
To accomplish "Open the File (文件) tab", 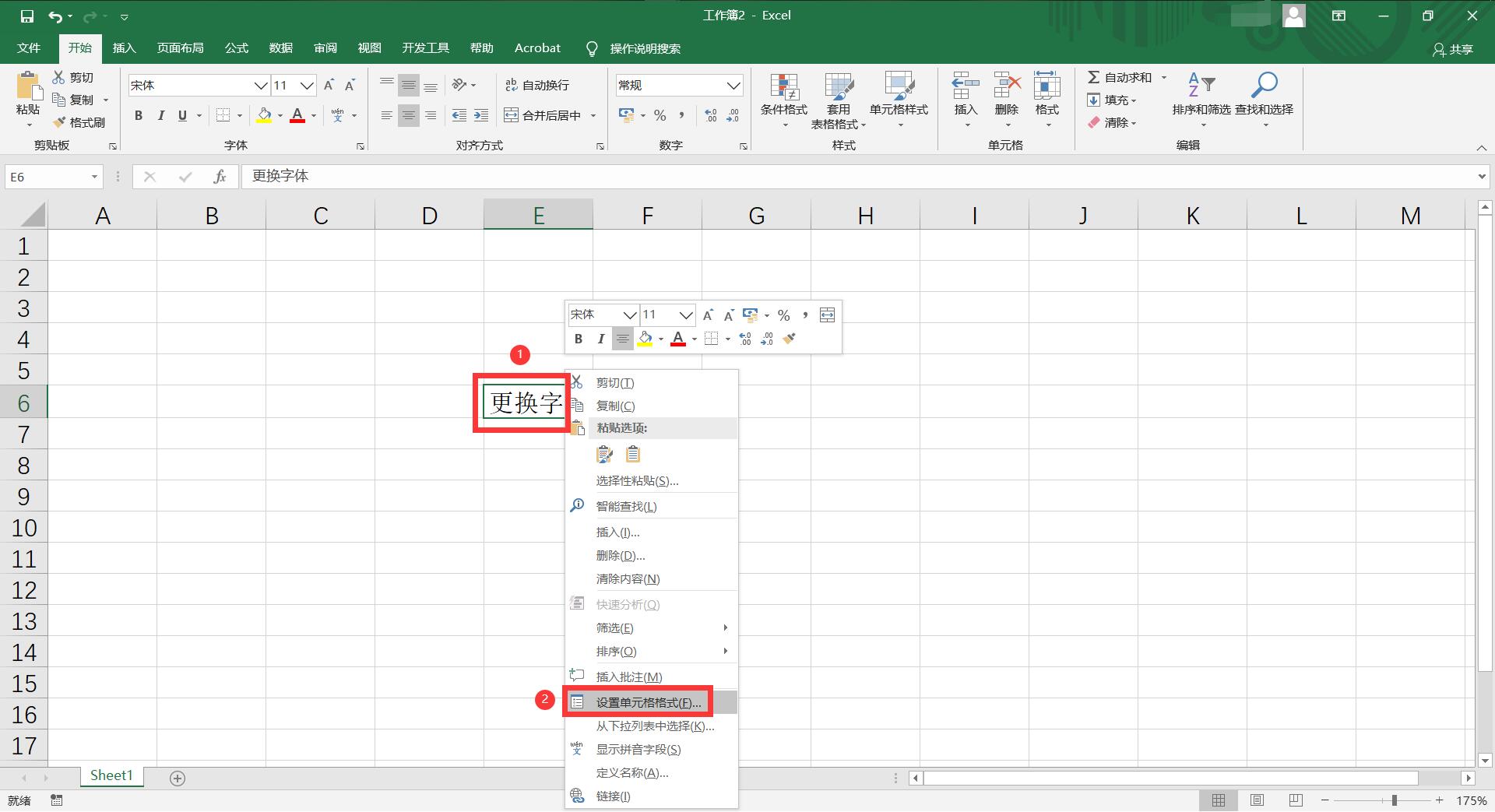I will point(29,48).
